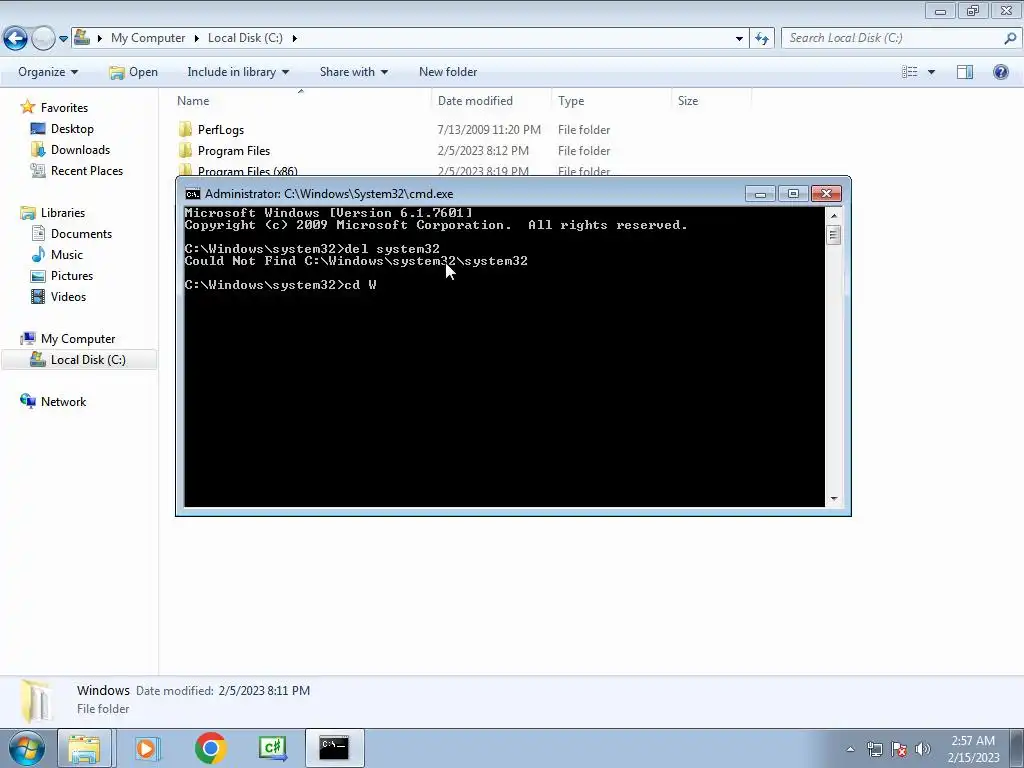
Task: Select Local Disk (C:) in navigation pane
Action: point(88,359)
